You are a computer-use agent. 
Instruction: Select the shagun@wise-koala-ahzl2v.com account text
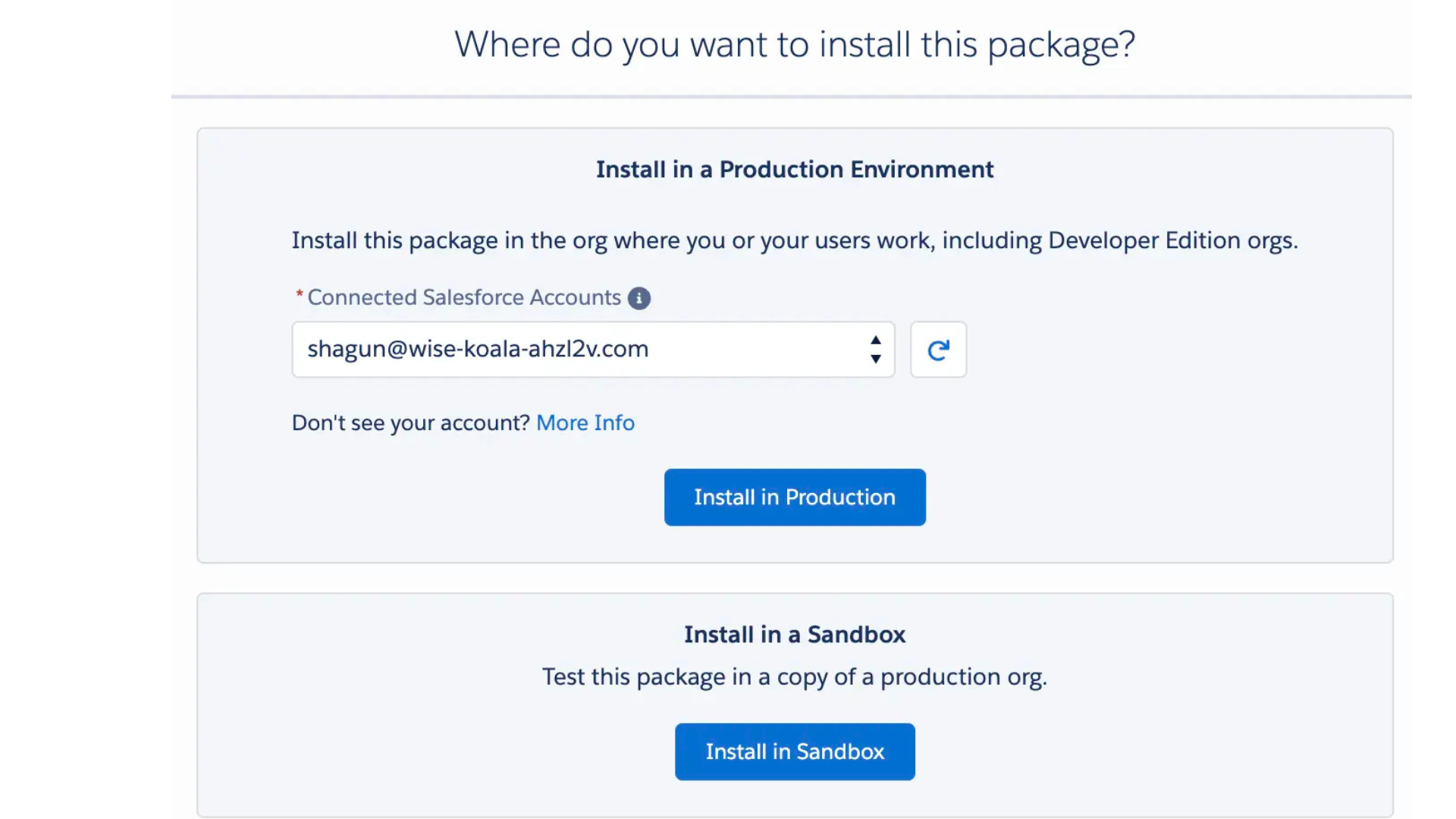[478, 350]
